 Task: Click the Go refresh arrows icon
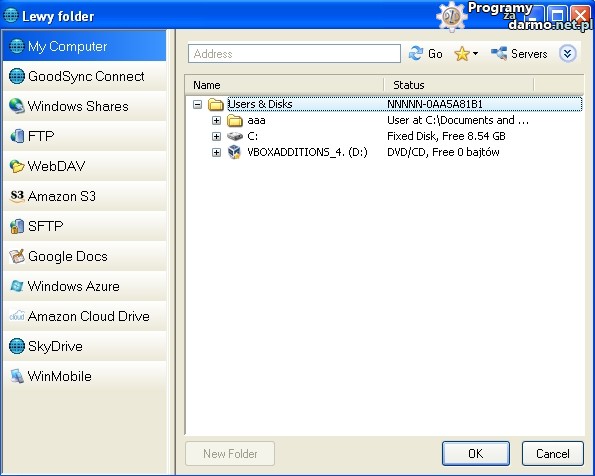click(x=416, y=54)
